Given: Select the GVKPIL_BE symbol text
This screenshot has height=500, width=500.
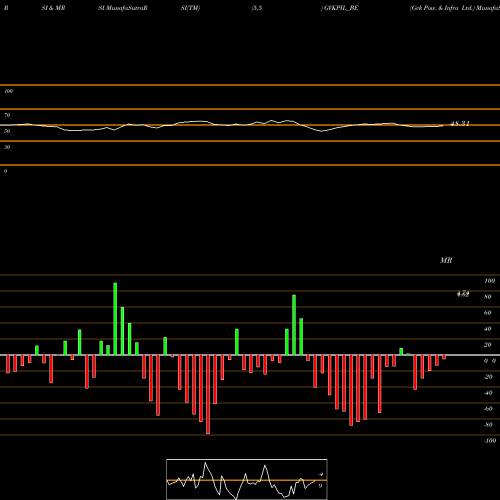Looking at the screenshot, I should tap(341, 8).
